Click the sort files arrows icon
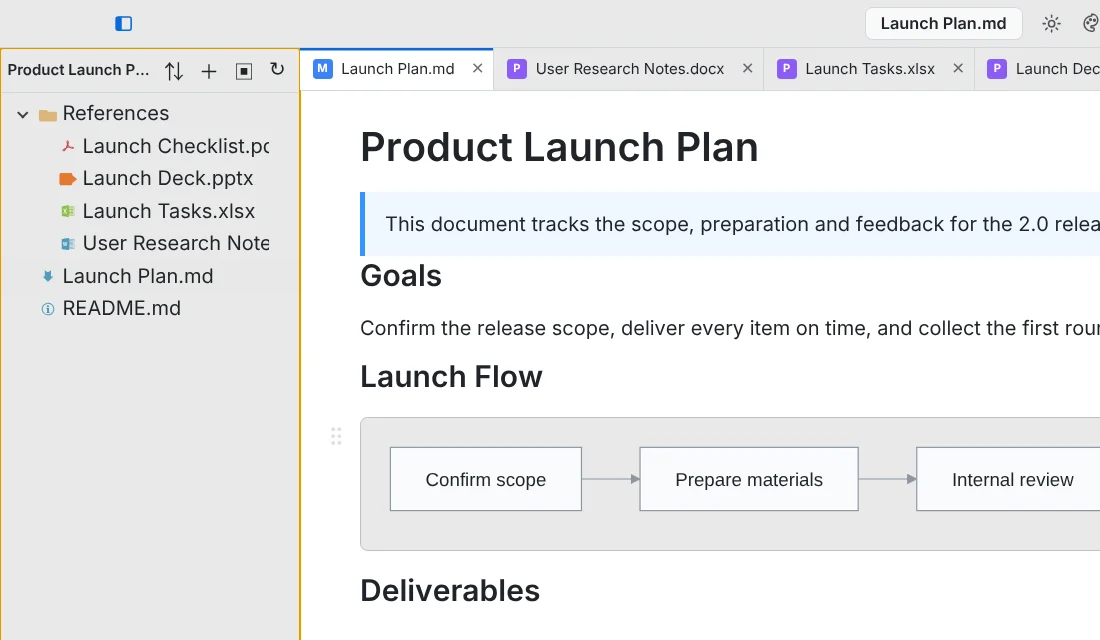1100x640 pixels. (174, 71)
